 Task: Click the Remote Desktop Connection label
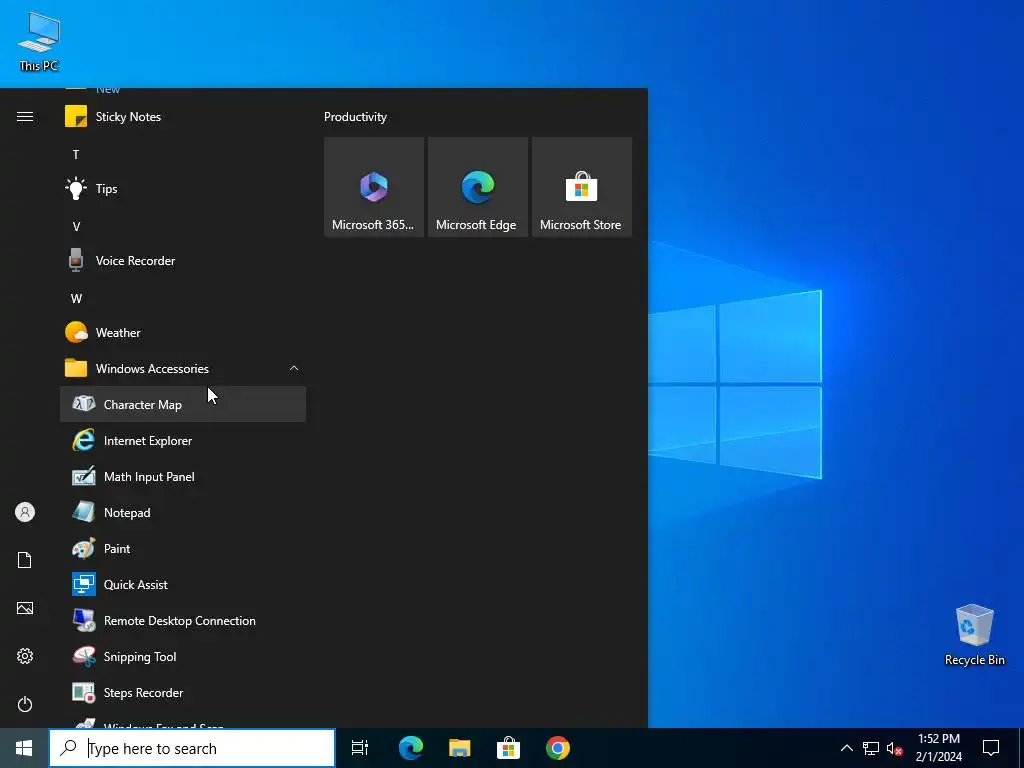point(180,620)
